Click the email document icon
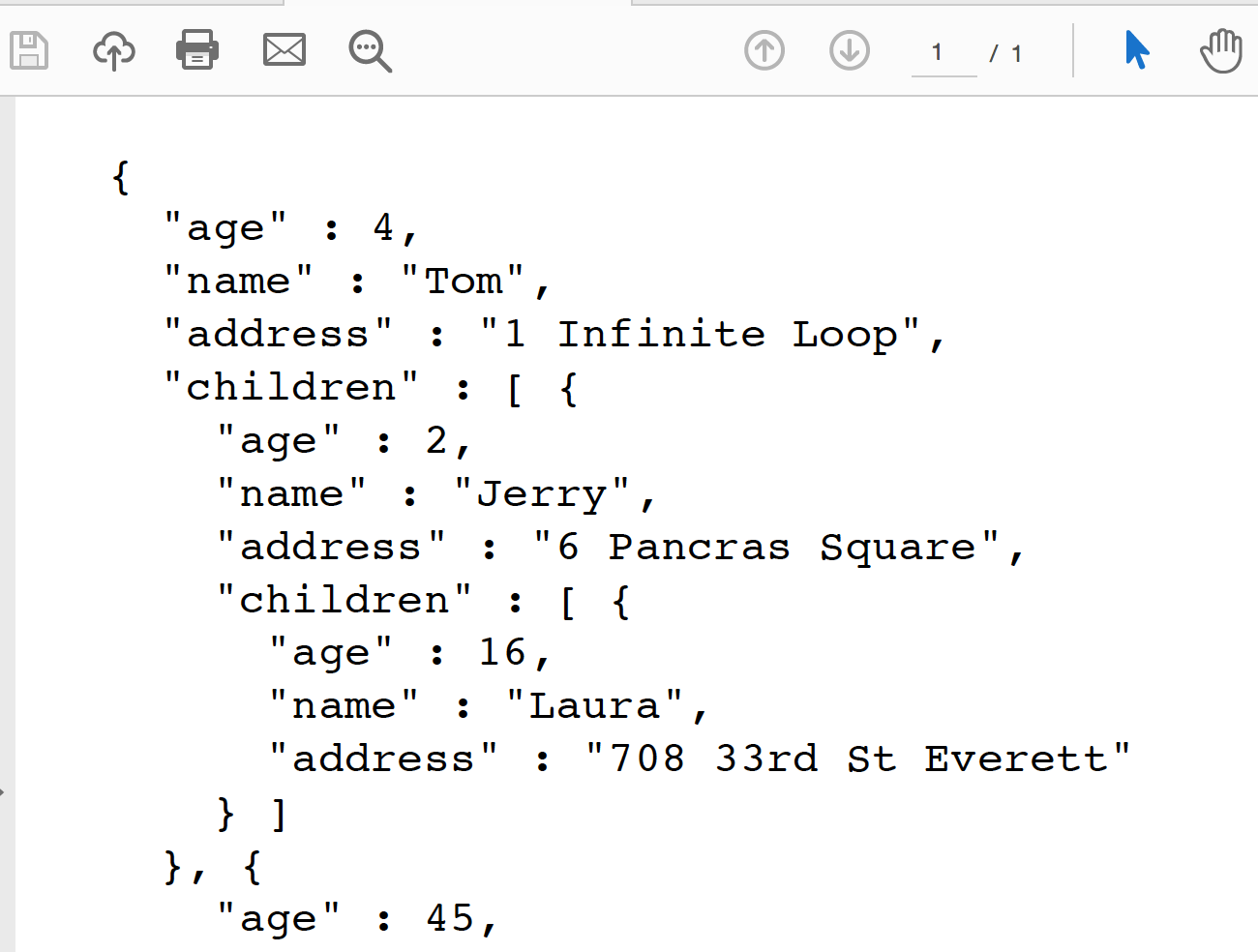This screenshot has width=1258, height=952. pyautogui.click(x=284, y=50)
